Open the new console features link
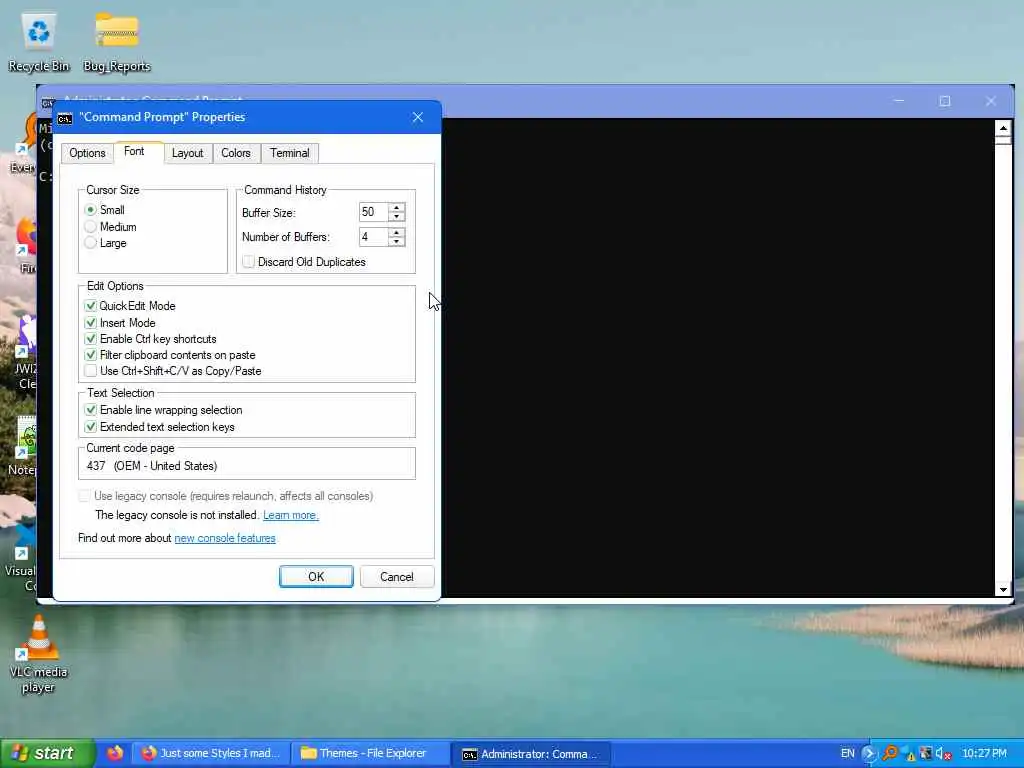The image size is (1024, 768). coord(225,538)
